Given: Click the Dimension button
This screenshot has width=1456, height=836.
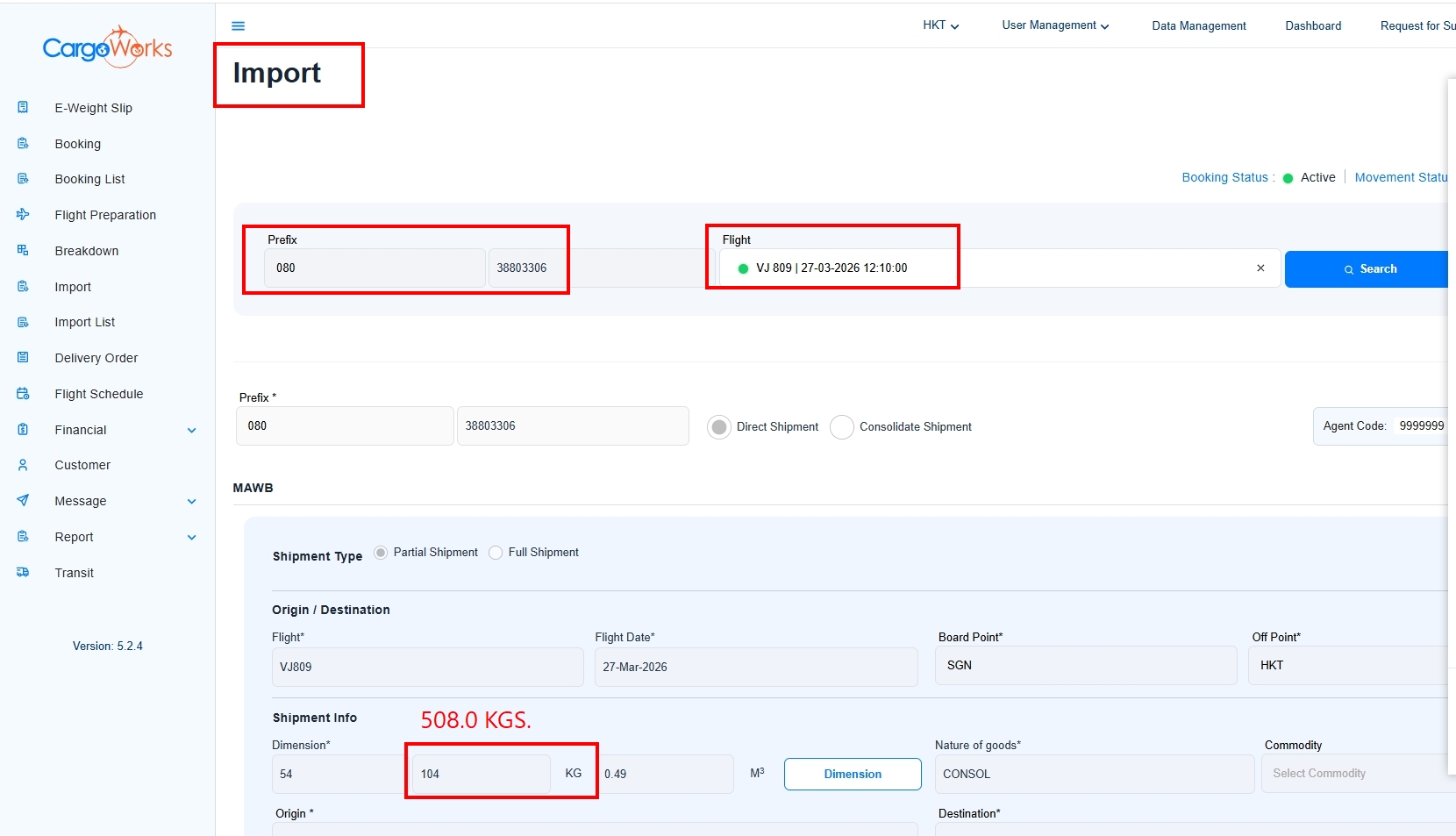Looking at the screenshot, I should tap(853, 774).
